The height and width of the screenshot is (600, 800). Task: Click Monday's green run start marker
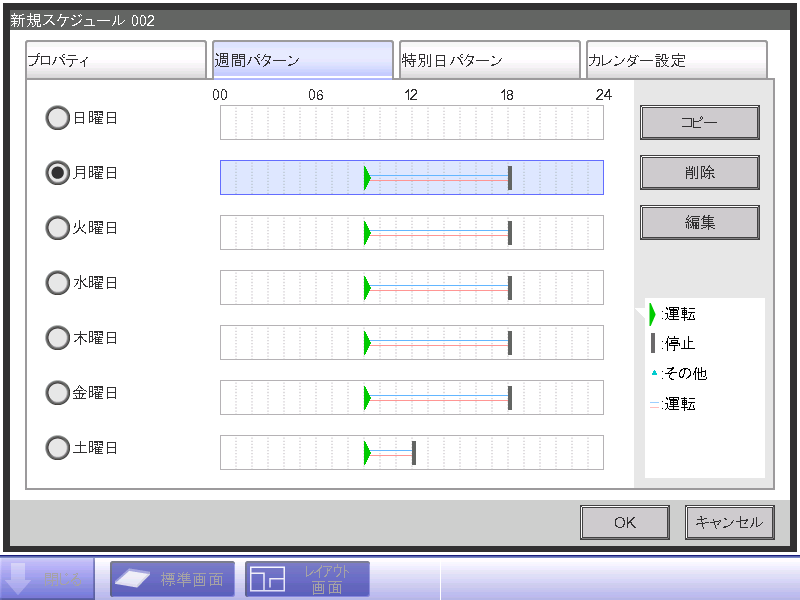coord(367,178)
